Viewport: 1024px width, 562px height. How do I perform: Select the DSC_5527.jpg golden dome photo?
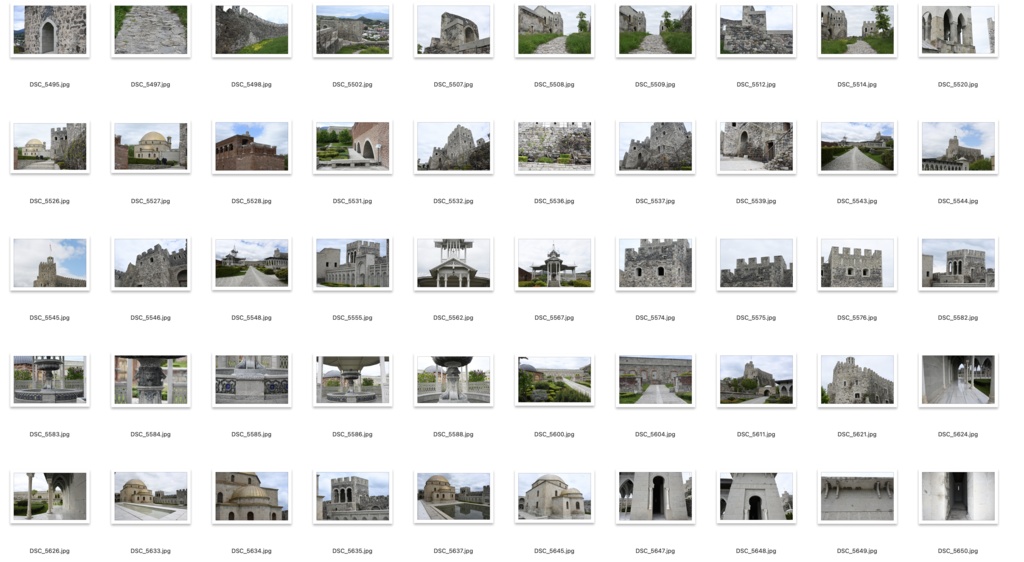151,147
